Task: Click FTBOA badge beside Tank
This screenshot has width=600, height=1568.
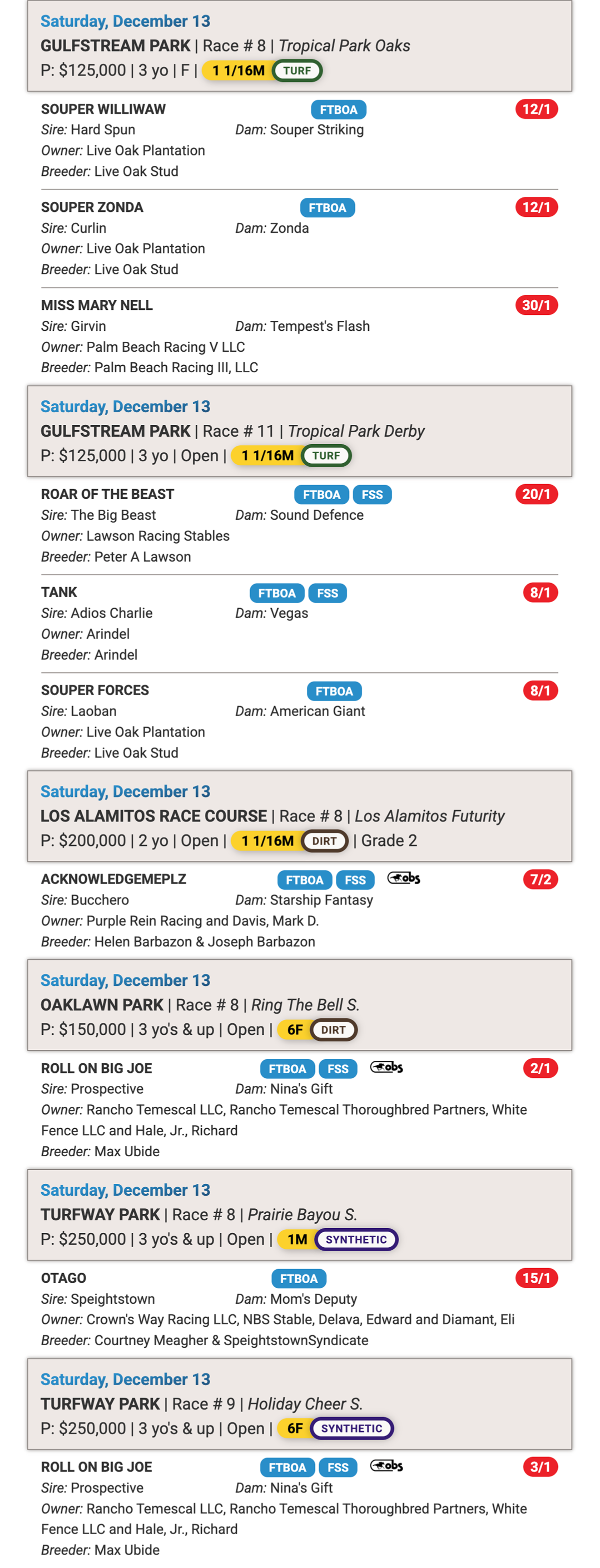Action: [276, 593]
